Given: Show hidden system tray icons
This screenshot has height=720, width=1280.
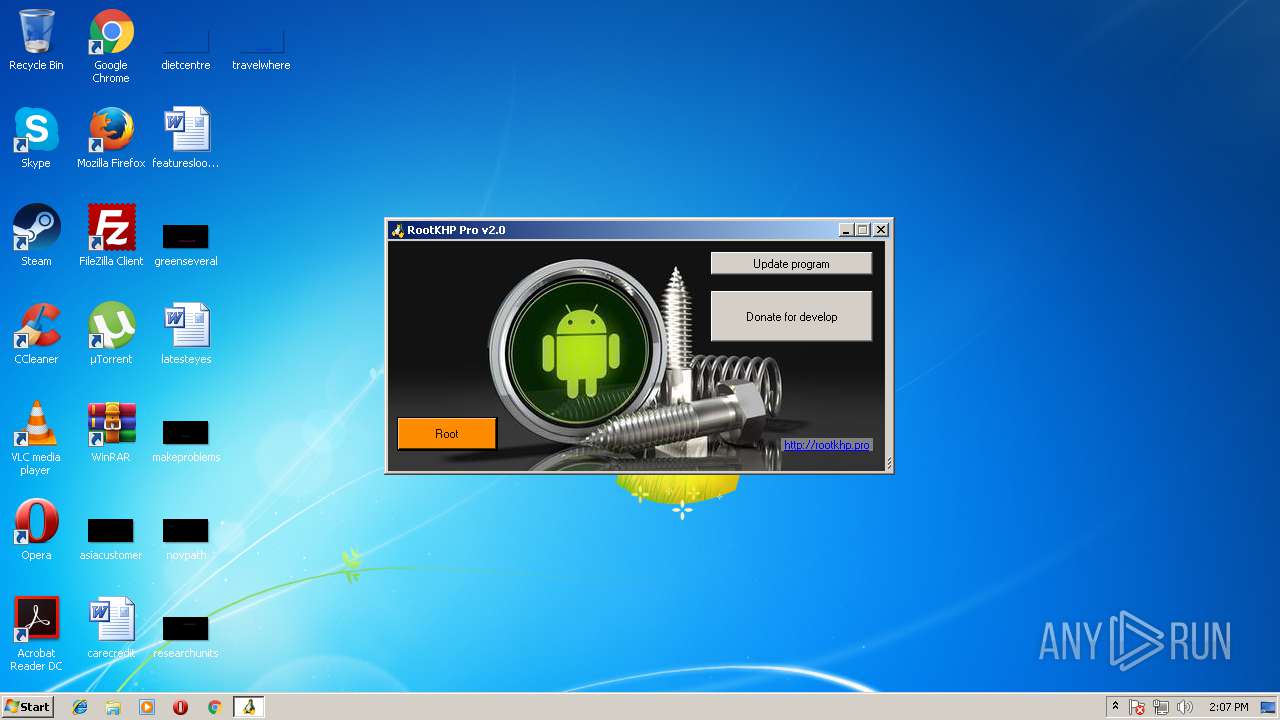Looking at the screenshot, I should point(1115,707).
